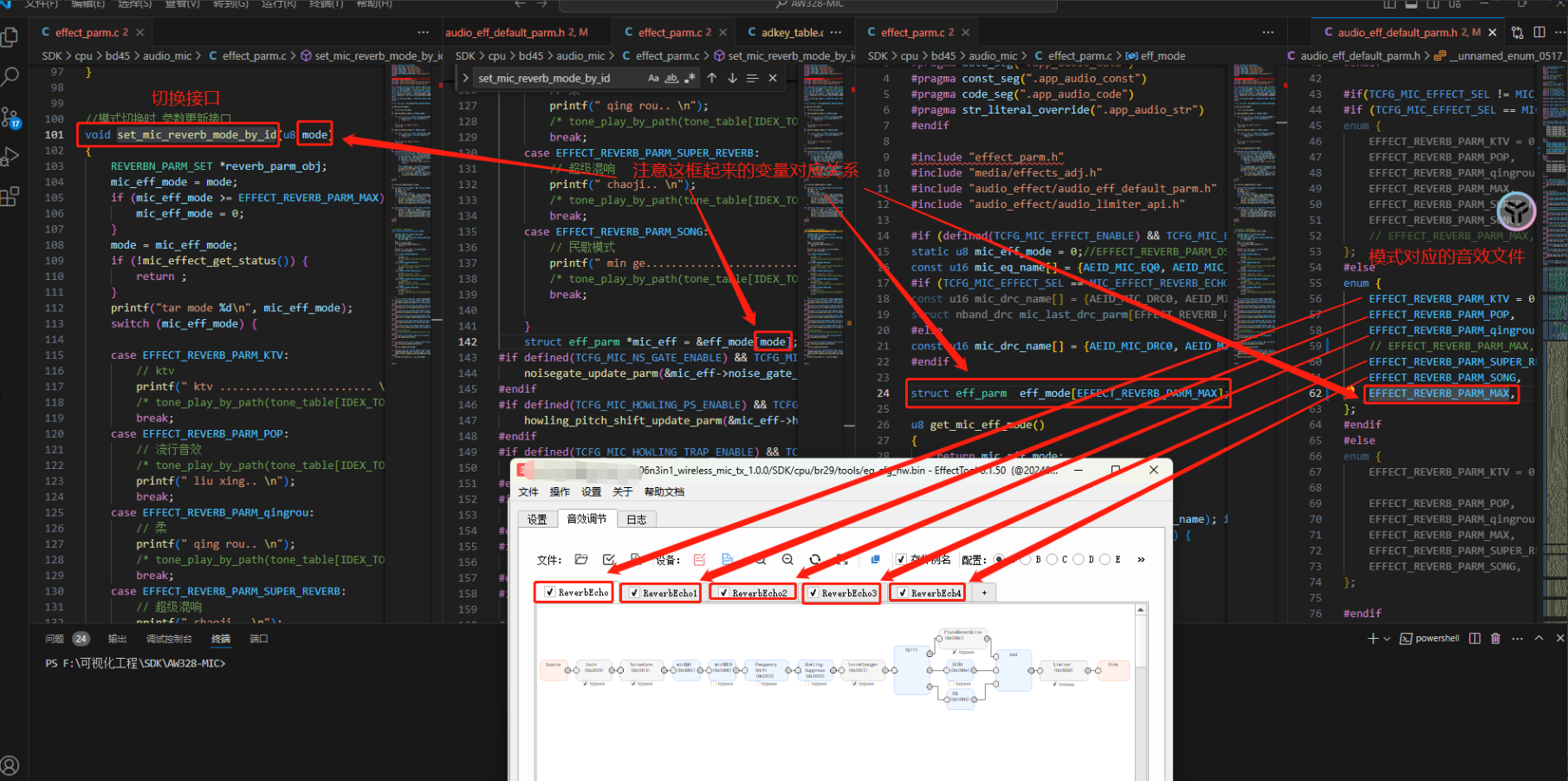Toggle the ReverbEch4 checkbox
Viewport: 1568px width, 781px height.
click(x=904, y=593)
